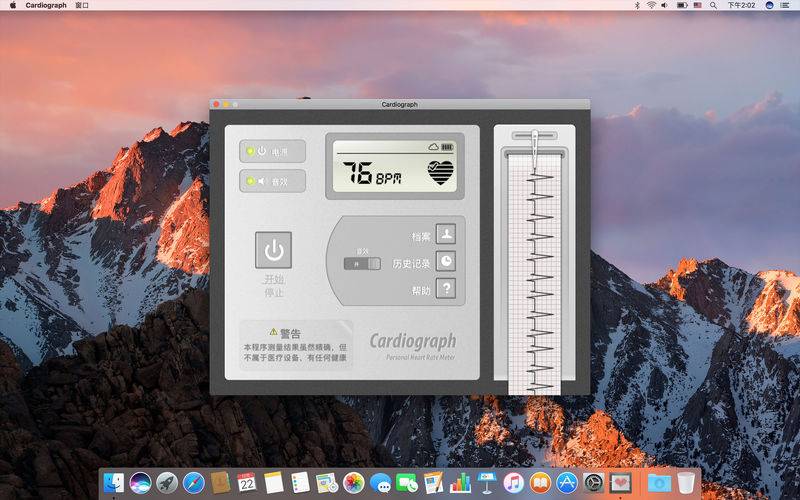Open the Apple menu

click(13, 5)
